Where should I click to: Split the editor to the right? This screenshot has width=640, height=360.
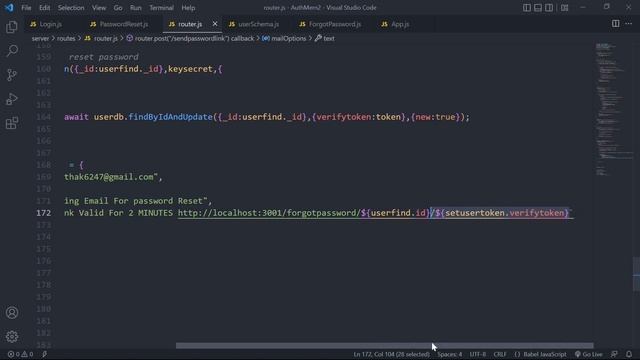pyautogui.click(x=616, y=24)
